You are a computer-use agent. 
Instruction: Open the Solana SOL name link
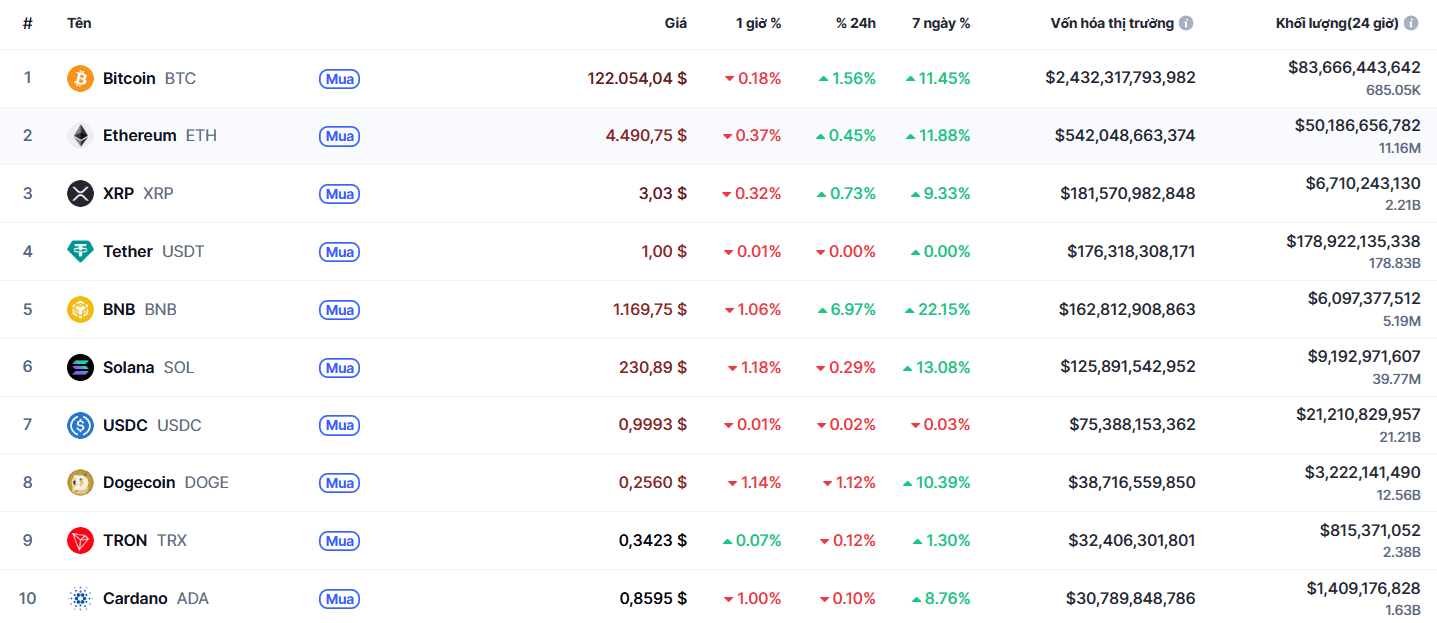(149, 368)
